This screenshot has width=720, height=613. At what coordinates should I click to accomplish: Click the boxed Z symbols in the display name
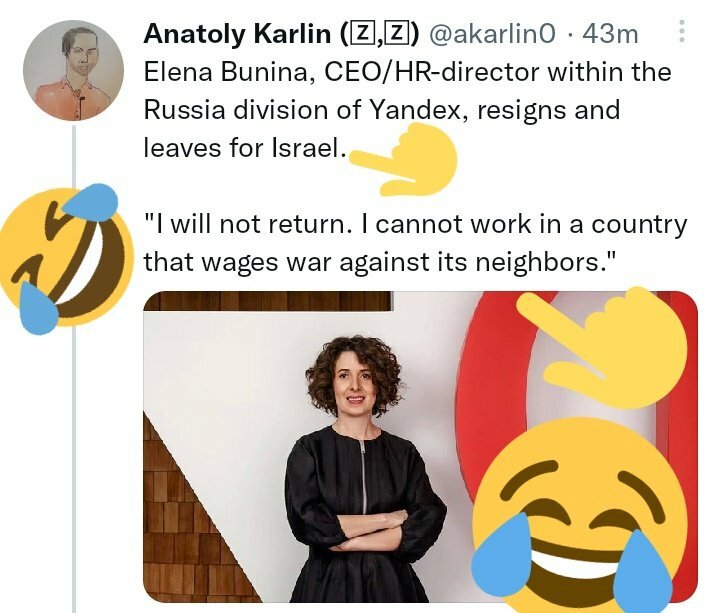click(x=379, y=34)
